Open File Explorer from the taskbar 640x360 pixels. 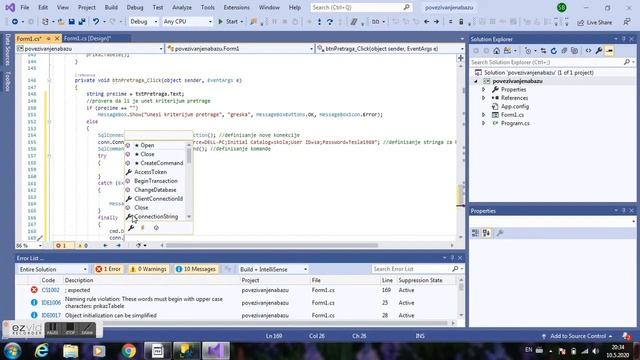(71, 351)
